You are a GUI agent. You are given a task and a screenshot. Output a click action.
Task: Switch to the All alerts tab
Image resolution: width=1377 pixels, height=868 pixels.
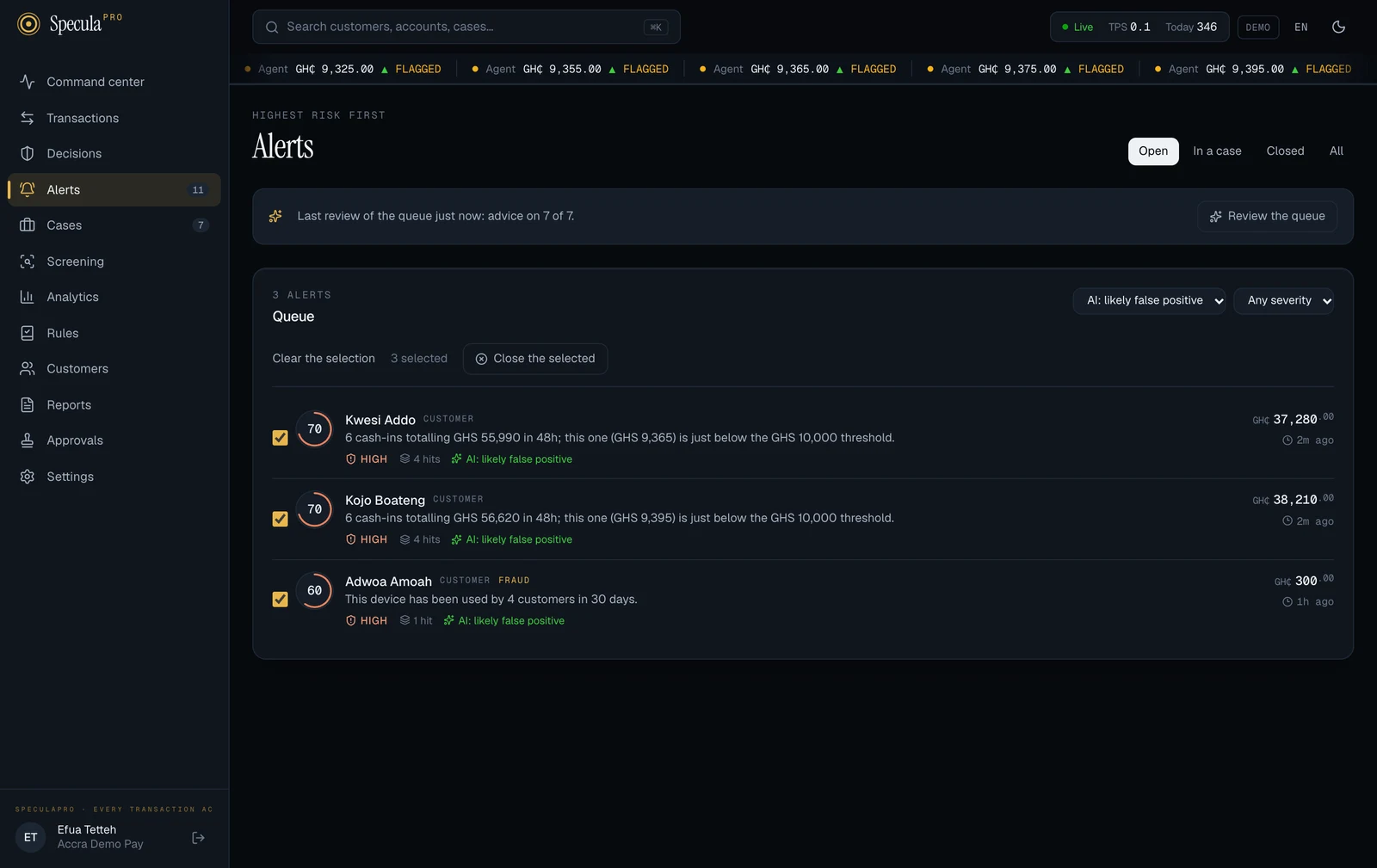click(x=1336, y=151)
